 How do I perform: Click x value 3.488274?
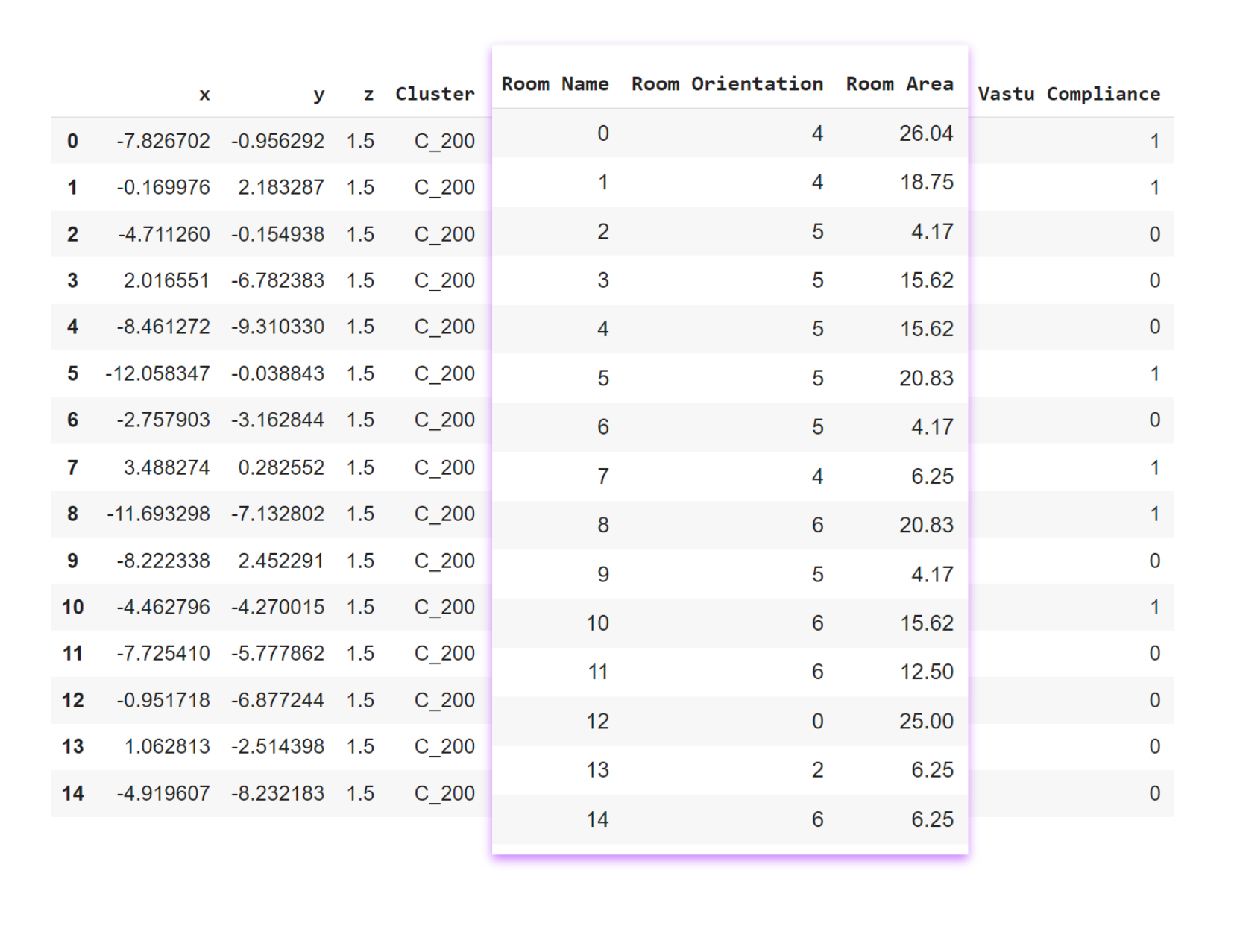click(167, 467)
